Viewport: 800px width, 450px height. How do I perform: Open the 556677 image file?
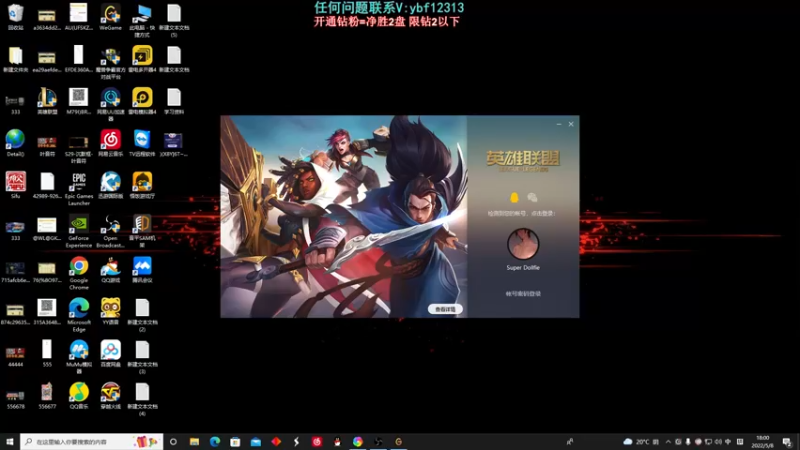[47, 395]
